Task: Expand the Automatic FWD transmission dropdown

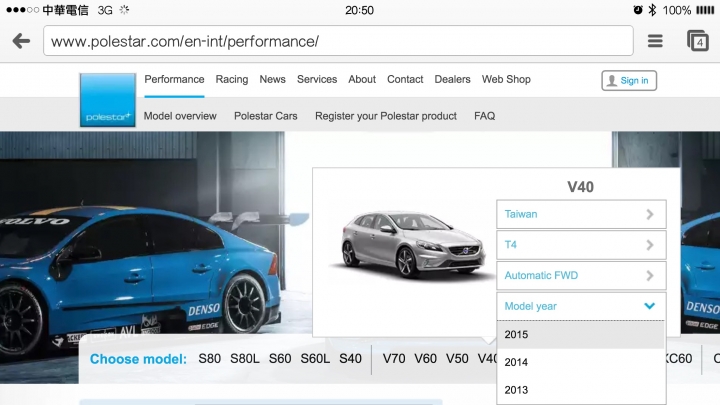Action: tap(581, 276)
